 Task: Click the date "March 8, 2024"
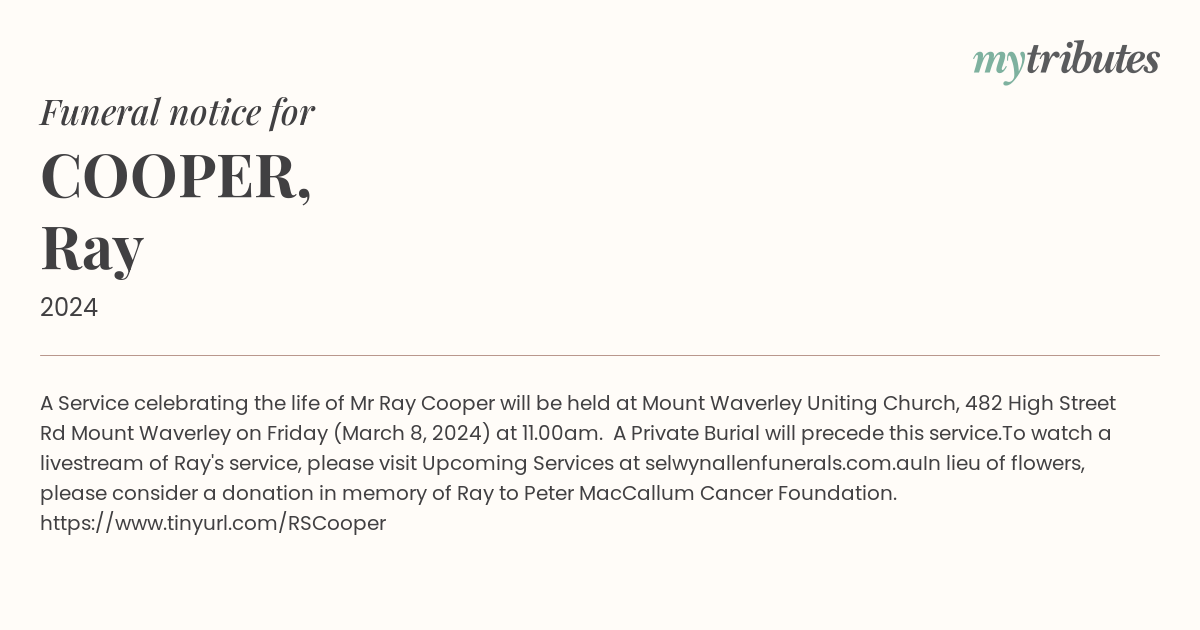click(409, 434)
